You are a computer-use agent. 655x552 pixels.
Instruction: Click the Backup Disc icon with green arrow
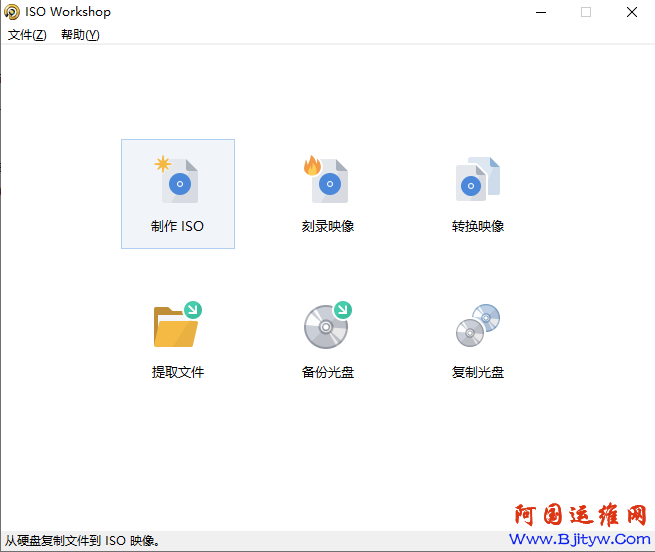[x=327, y=325]
